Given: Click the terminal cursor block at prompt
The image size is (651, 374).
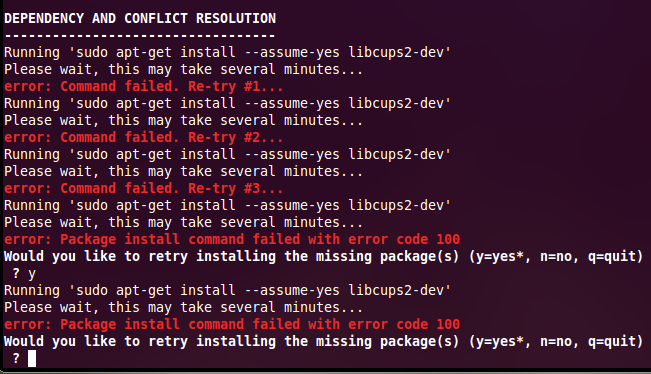Looking at the screenshot, I should (x=32, y=359).
